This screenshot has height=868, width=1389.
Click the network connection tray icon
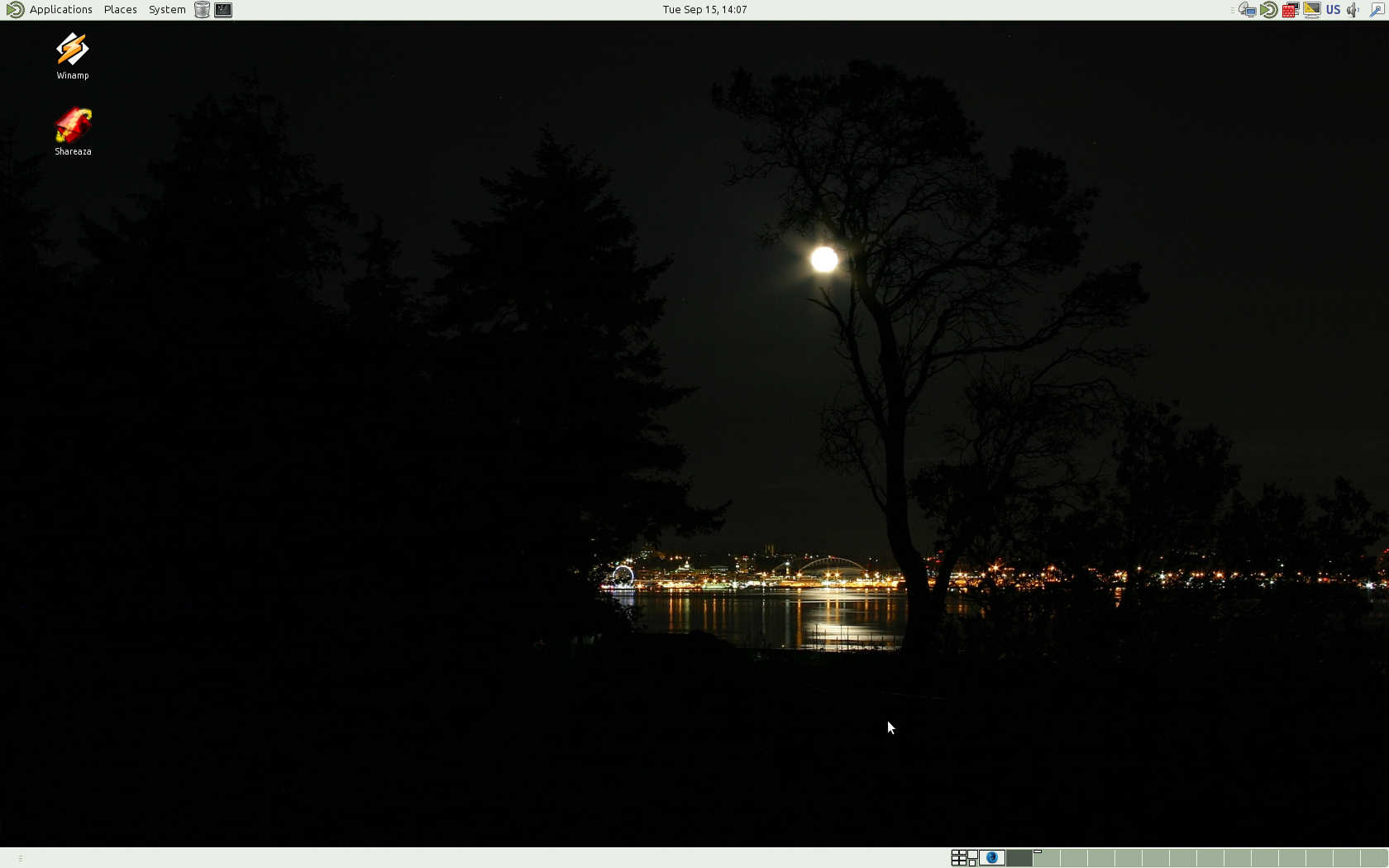(1248, 10)
